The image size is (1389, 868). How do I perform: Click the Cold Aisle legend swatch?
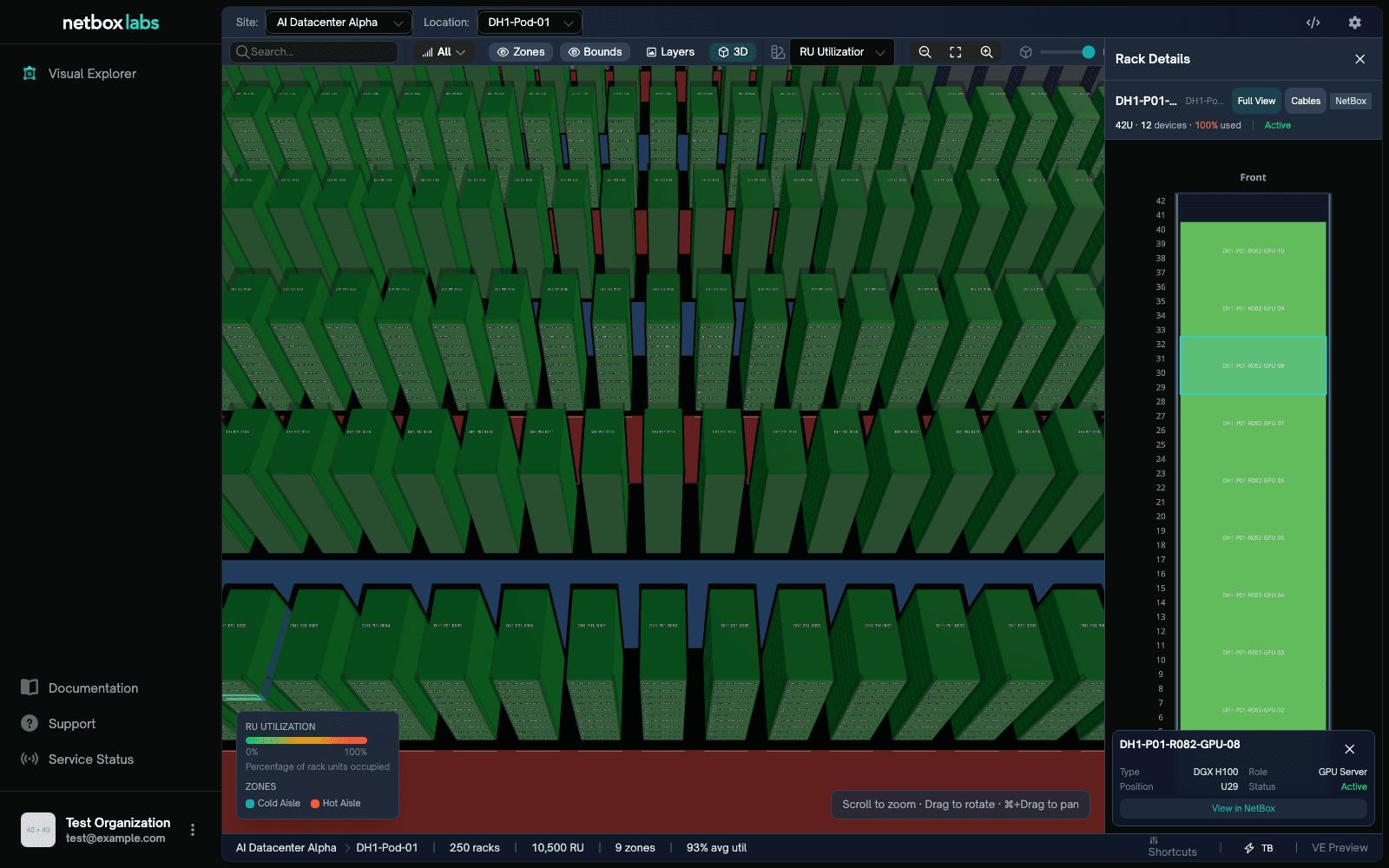tap(250, 804)
